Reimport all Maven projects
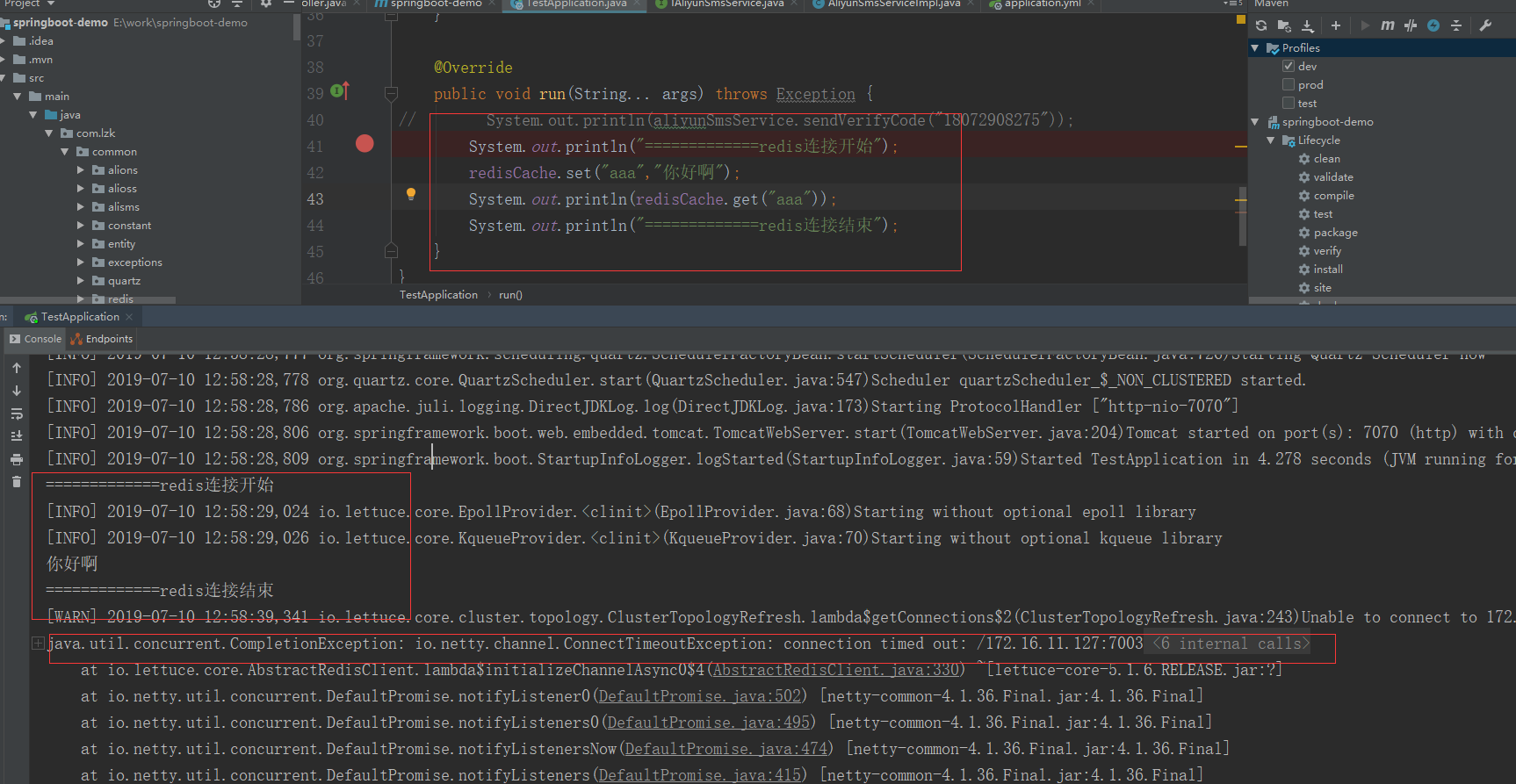 click(x=1261, y=25)
